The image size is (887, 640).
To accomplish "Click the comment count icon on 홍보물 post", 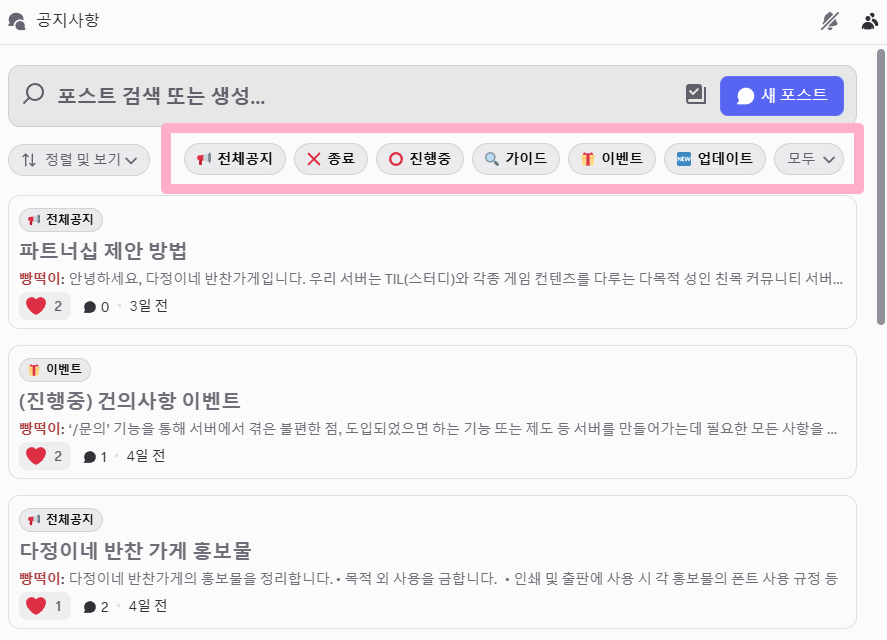I will pyautogui.click(x=89, y=607).
